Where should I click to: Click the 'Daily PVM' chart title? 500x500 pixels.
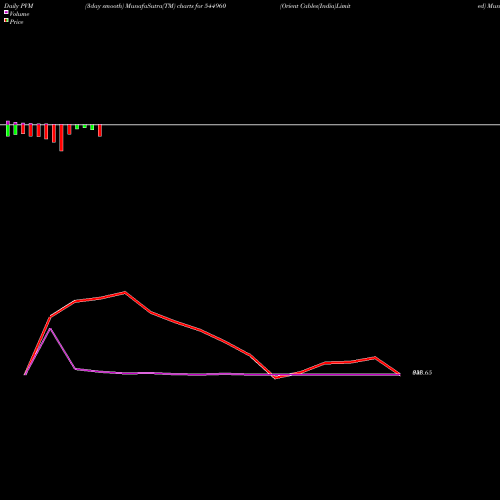click(x=19, y=6)
